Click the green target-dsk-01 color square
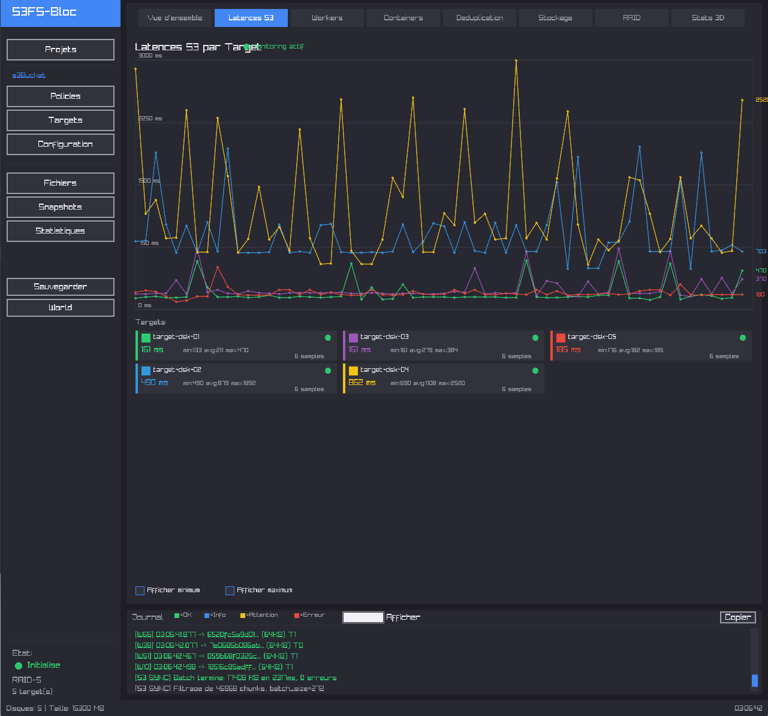This screenshot has height=716, width=768. [146, 338]
